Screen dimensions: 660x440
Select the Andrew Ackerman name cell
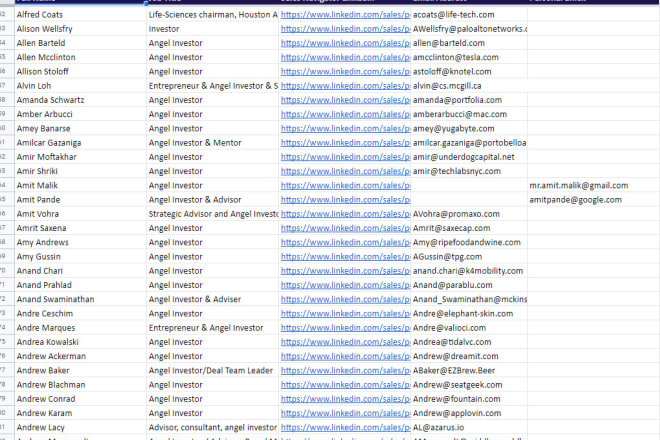point(80,356)
